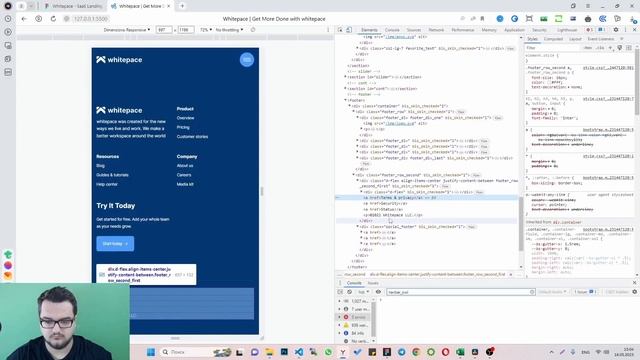Expand the user messages group in console sidebar
The height and width of the screenshot is (360, 640).
pos(339,309)
